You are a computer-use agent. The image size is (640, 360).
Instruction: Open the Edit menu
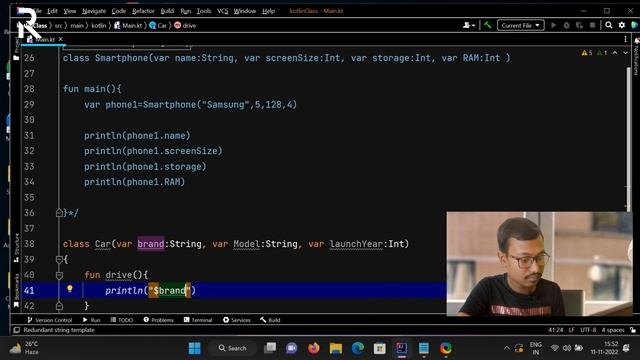click(x=52, y=11)
